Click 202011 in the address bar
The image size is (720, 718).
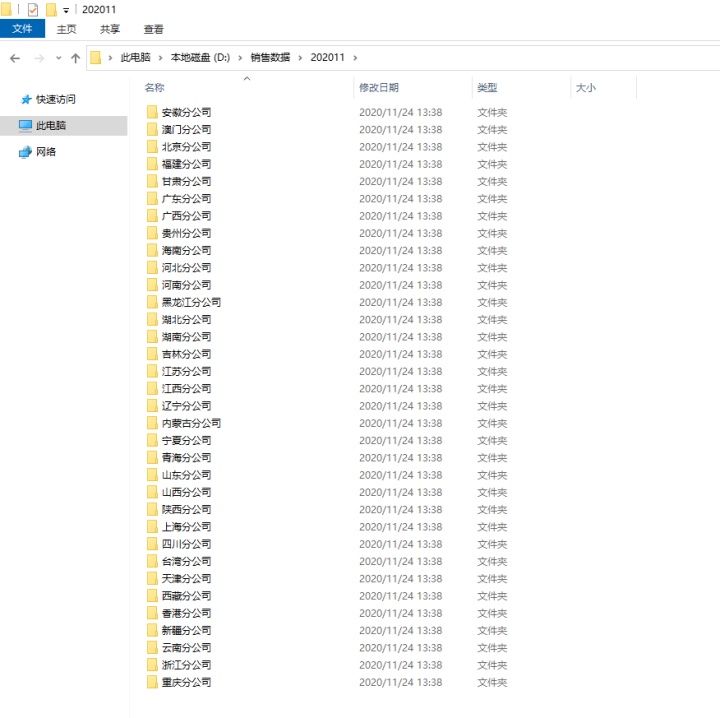click(327, 57)
